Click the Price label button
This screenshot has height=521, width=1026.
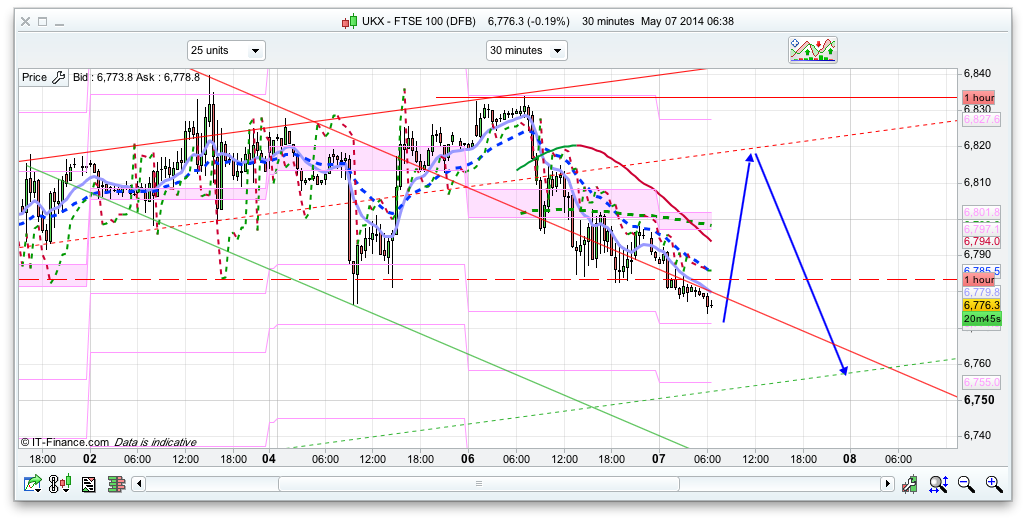tap(34, 77)
